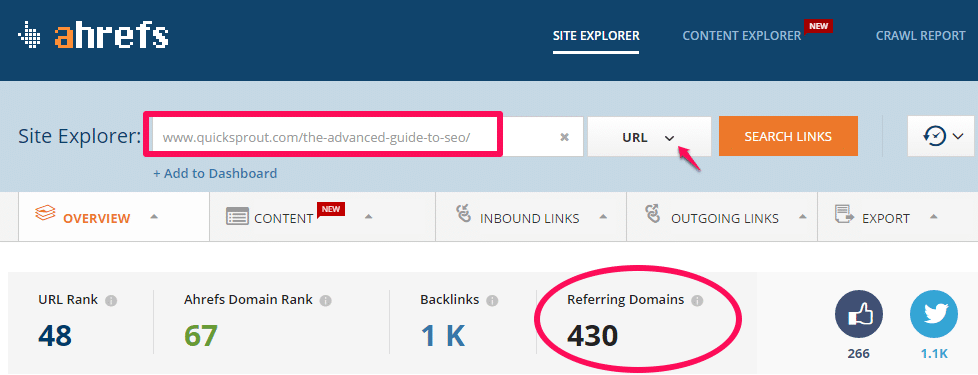Click the Twitter bird icon
Screen dimensions: 978x375
pyautogui.click(x=934, y=314)
